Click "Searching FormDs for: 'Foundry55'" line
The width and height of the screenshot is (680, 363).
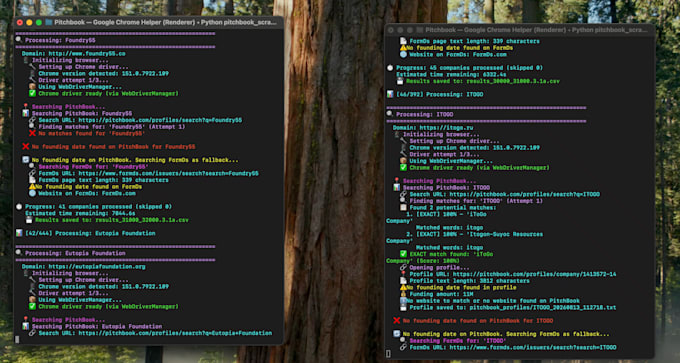pyautogui.click(x=94, y=167)
